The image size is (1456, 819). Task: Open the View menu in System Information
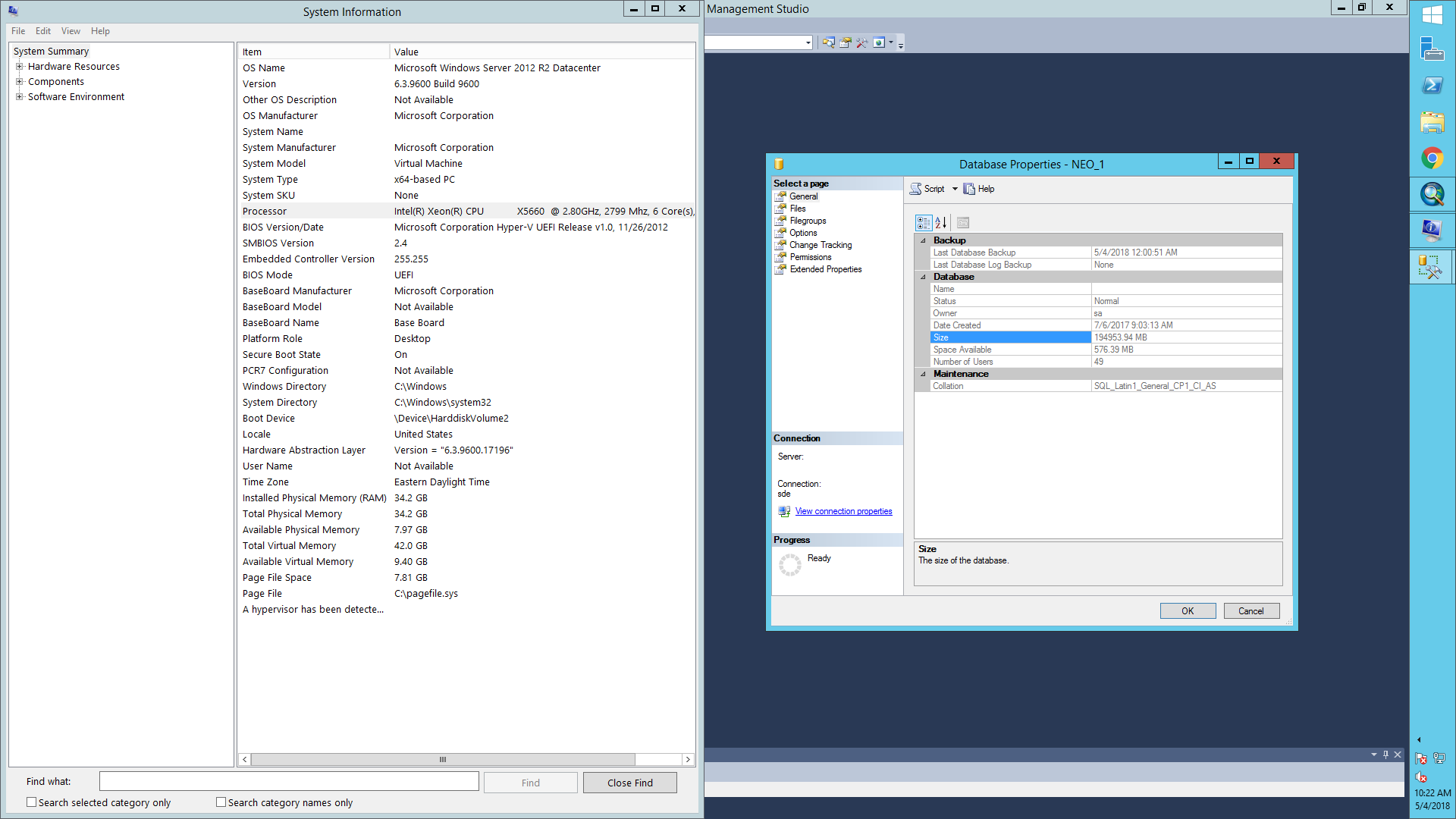(x=71, y=31)
